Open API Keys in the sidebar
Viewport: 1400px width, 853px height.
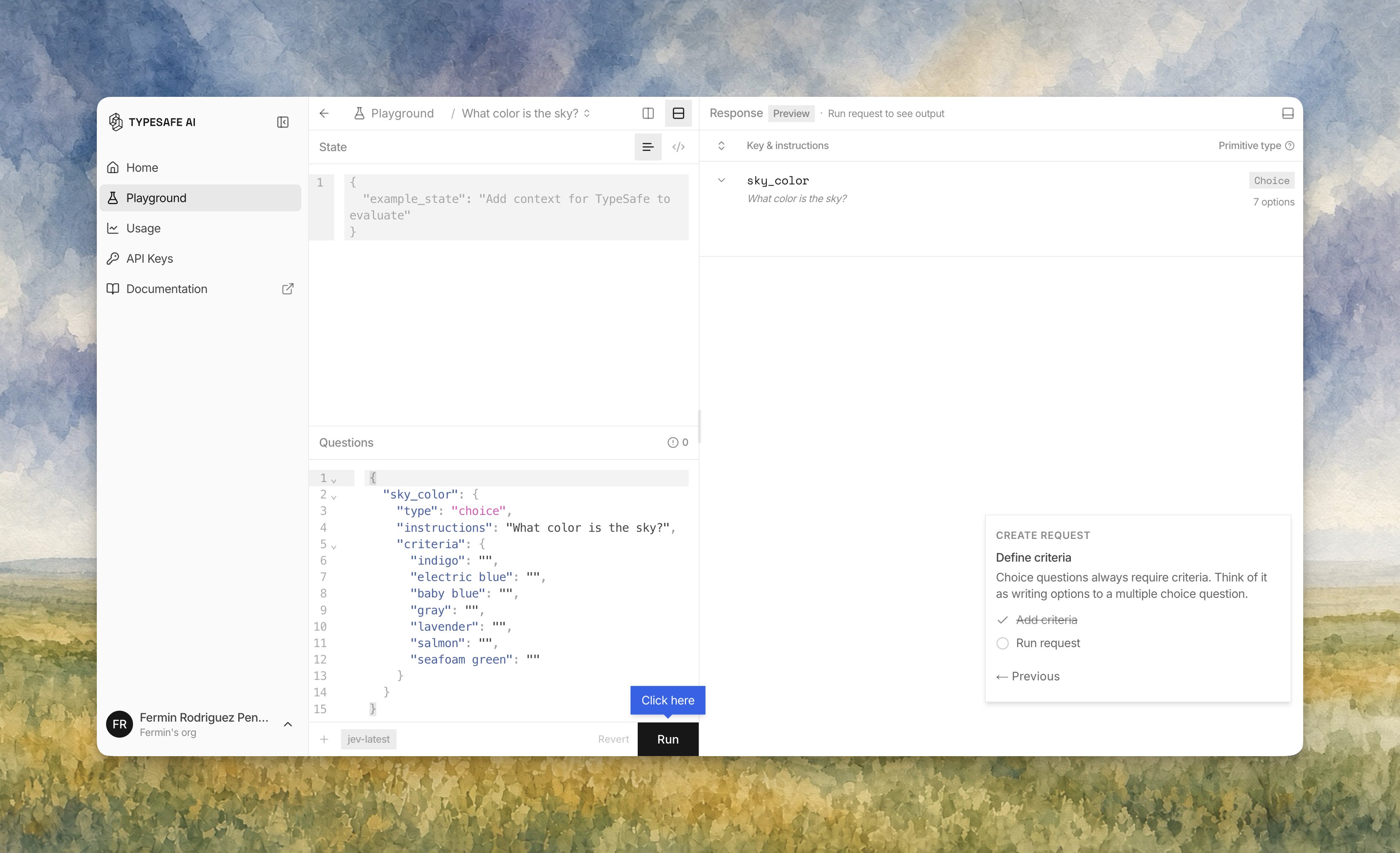pyautogui.click(x=200, y=259)
